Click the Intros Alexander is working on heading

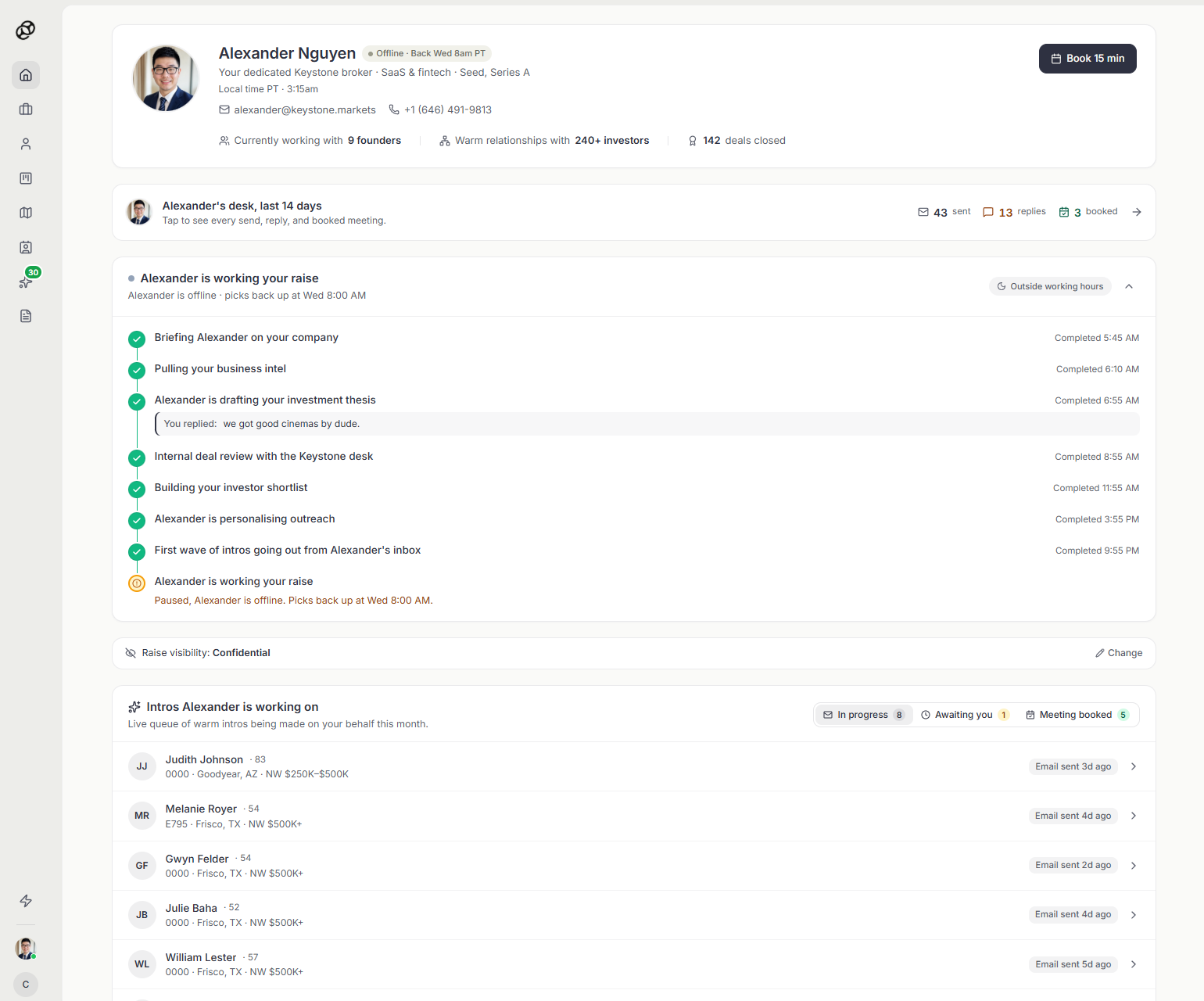(232, 707)
